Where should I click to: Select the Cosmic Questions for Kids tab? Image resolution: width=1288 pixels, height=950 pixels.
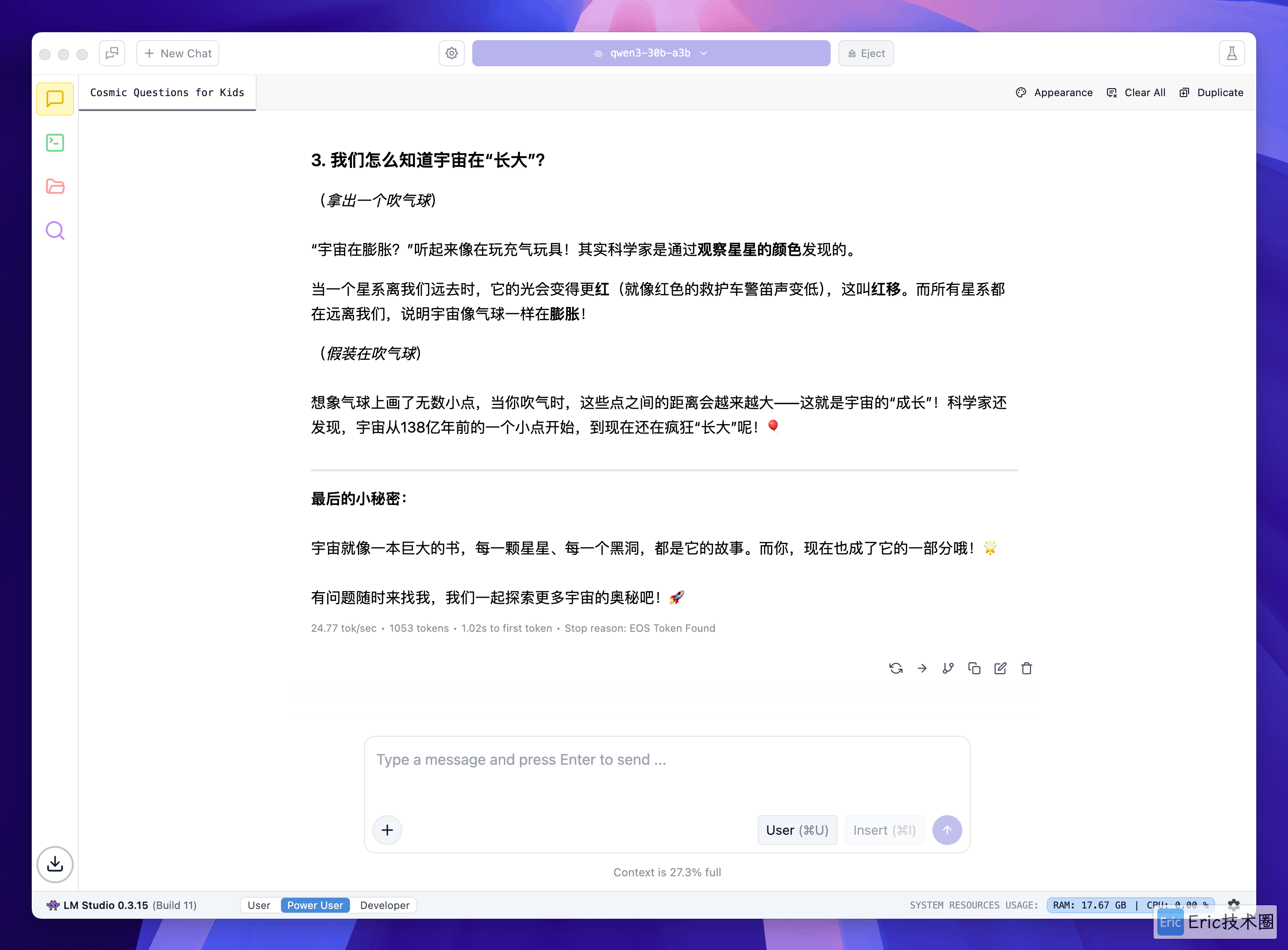click(x=168, y=92)
